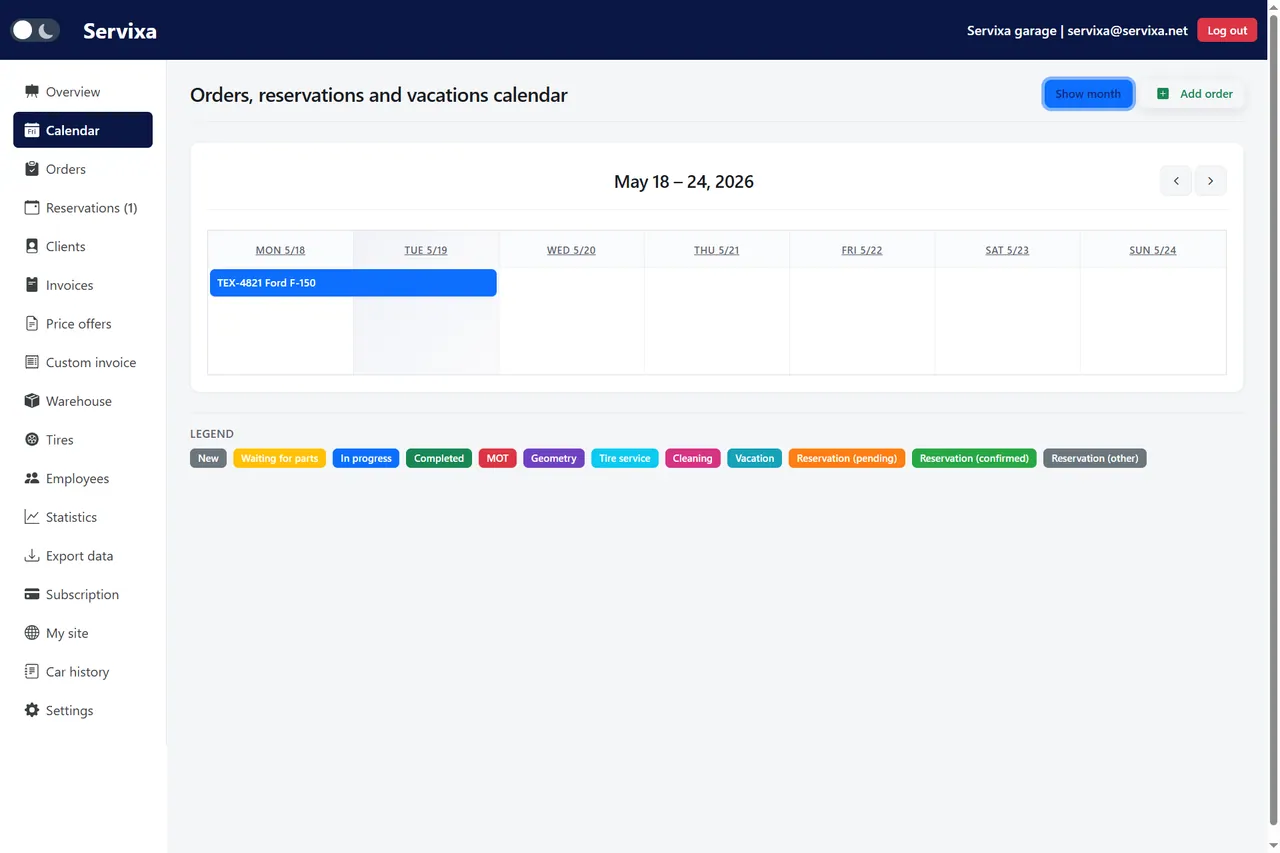This screenshot has height=853, width=1280.
Task: Open the TEX-4821 Ford F-150 order
Action: tap(353, 283)
